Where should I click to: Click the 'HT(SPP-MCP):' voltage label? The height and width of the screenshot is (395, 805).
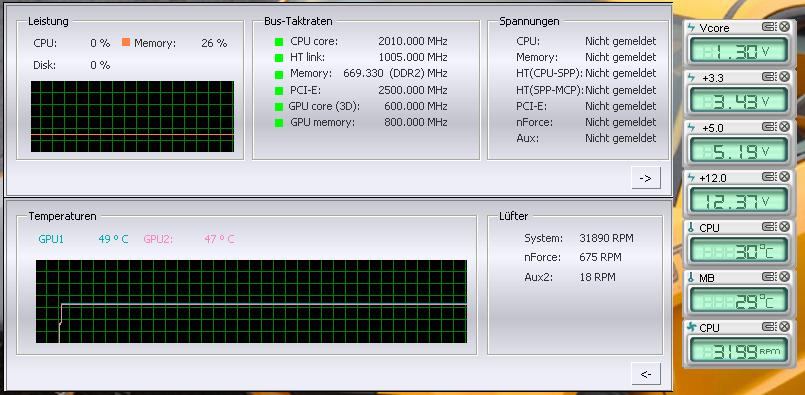click(x=550, y=90)
